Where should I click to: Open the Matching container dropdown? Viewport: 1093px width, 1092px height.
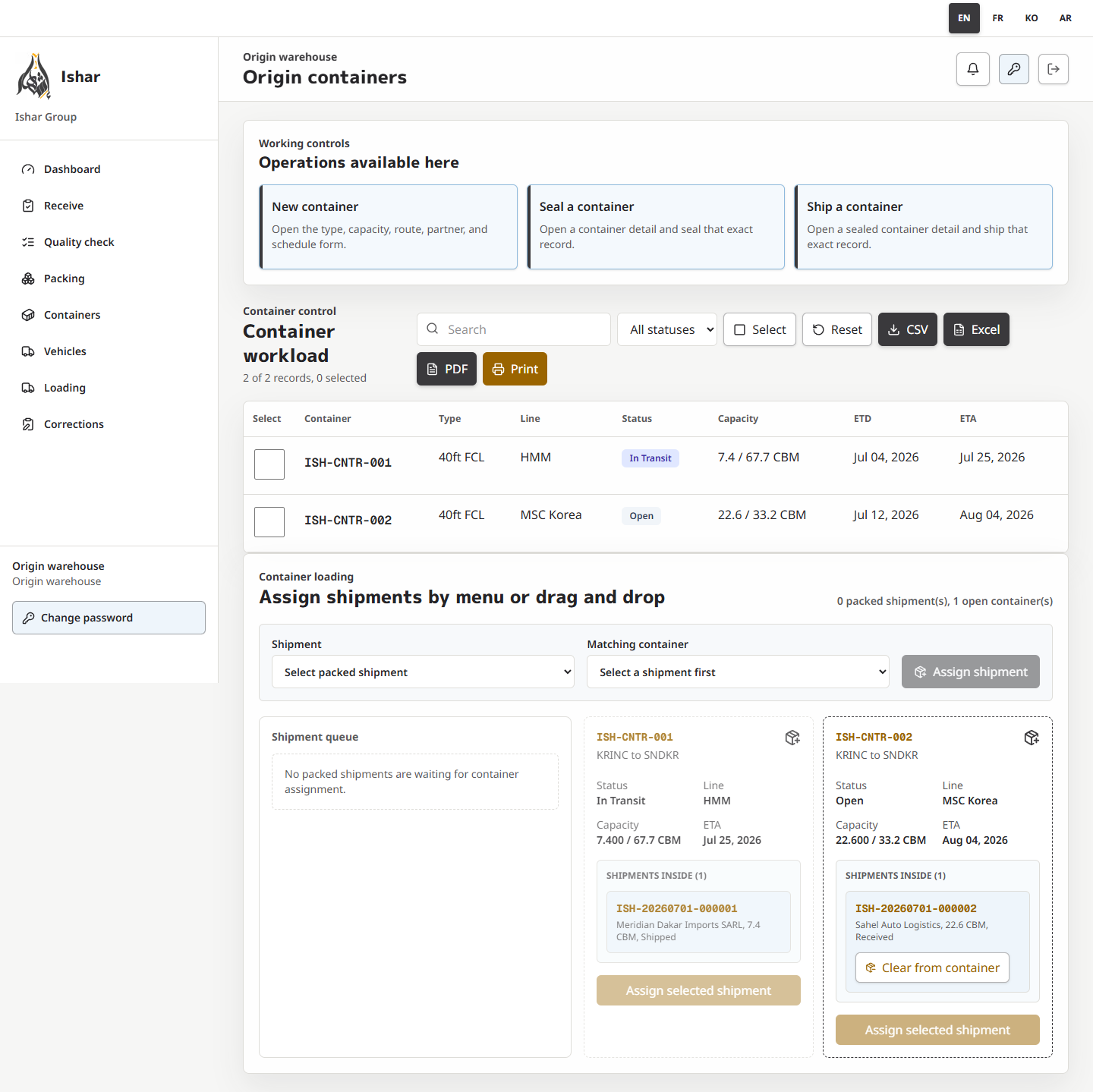[x=738, y=672]
